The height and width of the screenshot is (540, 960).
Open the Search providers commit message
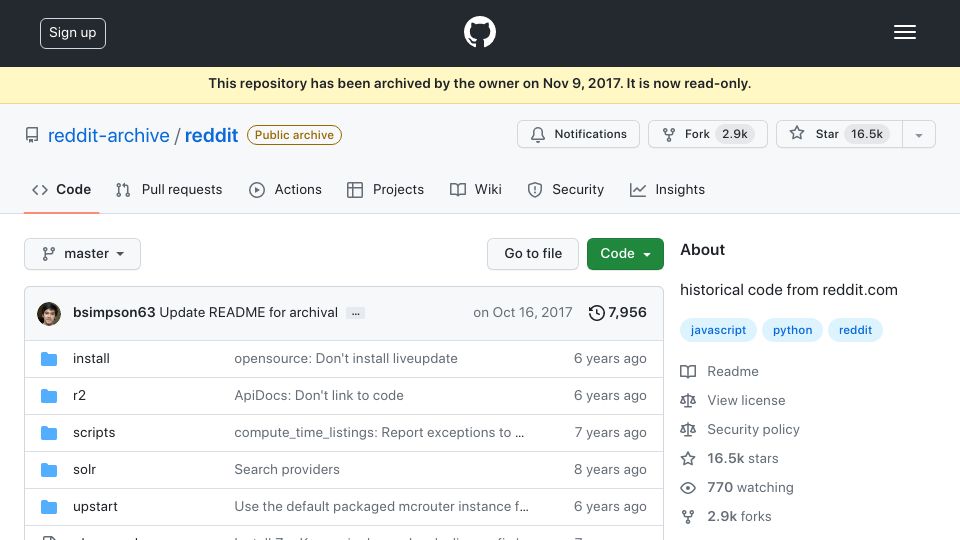tap(287, 470)
